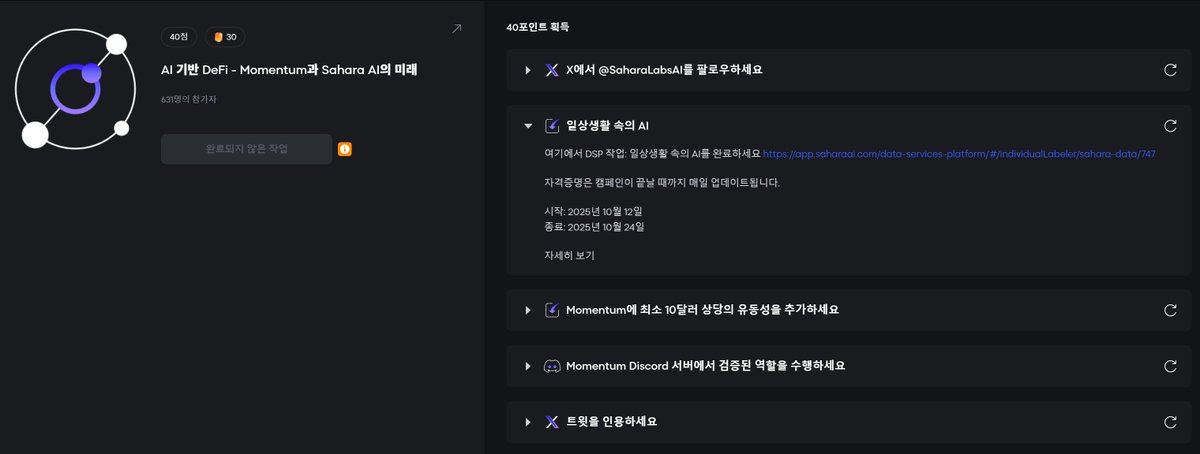Click the campaign orbit logo thumbnail

pyautogui.click(x=75, y=90)
